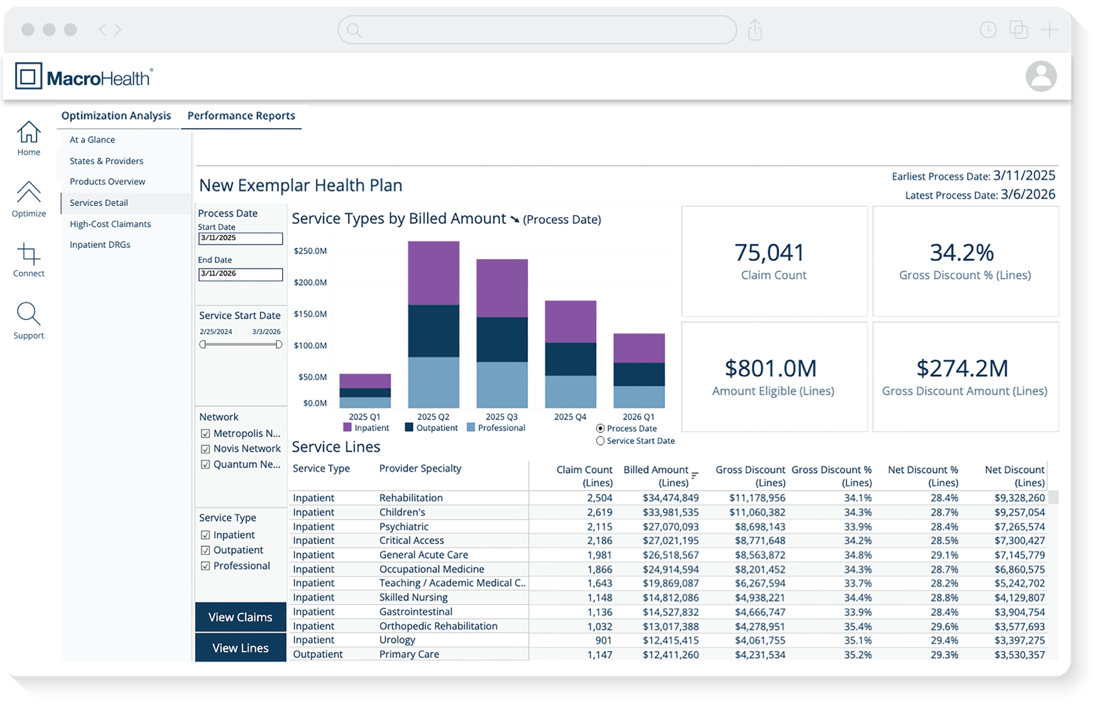This screenshot has height=708, width=1100.
Task: Click the 2025 Q1 stacked bar
Action: (x=365, y=391)
